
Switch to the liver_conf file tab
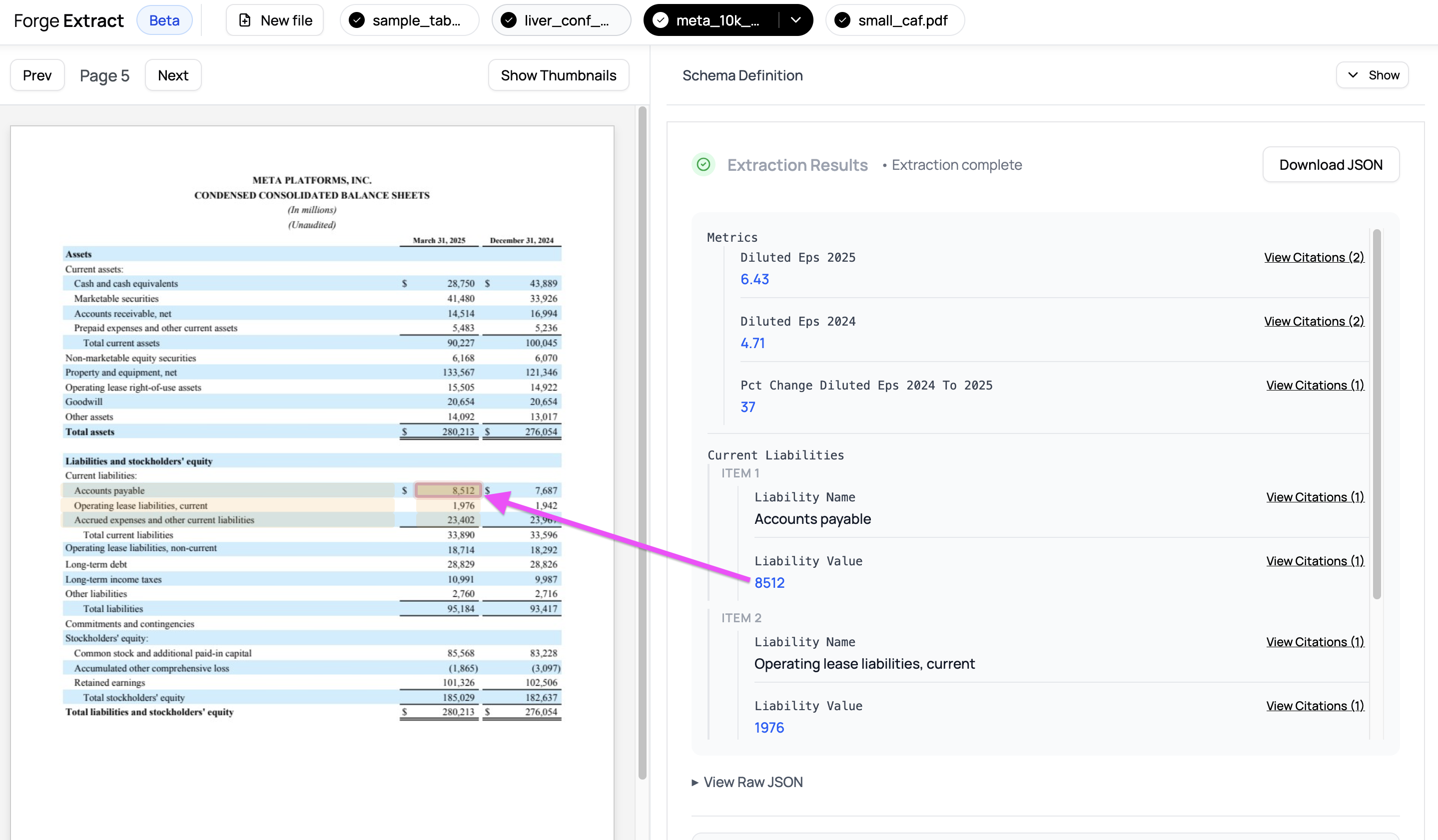[561, 20]
